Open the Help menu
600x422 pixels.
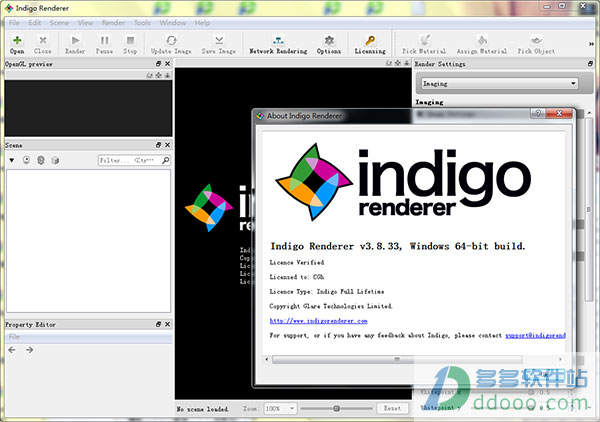click(x=202, y=23)
